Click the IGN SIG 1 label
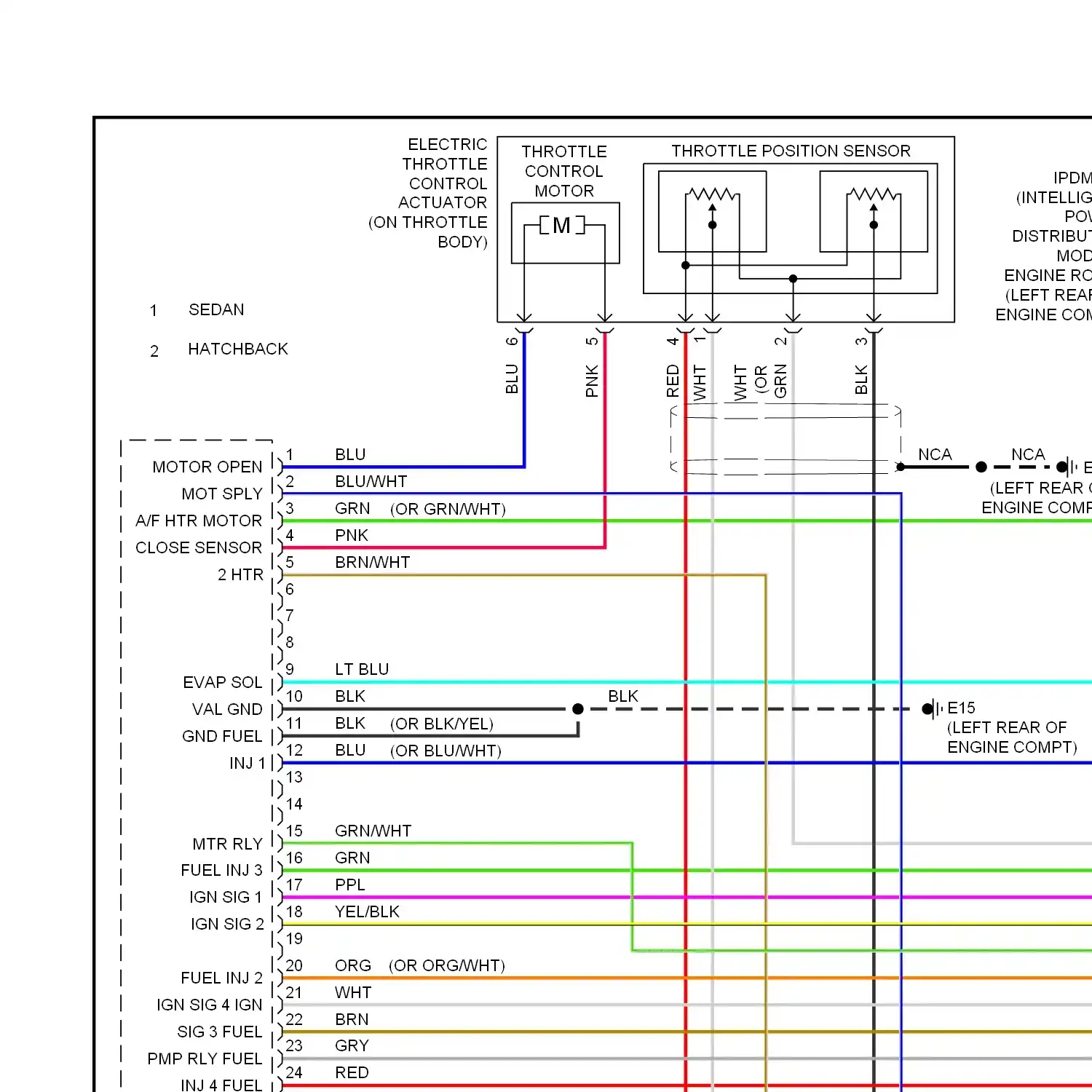This screenshot has height=1092, width=1092. [226, 897]
